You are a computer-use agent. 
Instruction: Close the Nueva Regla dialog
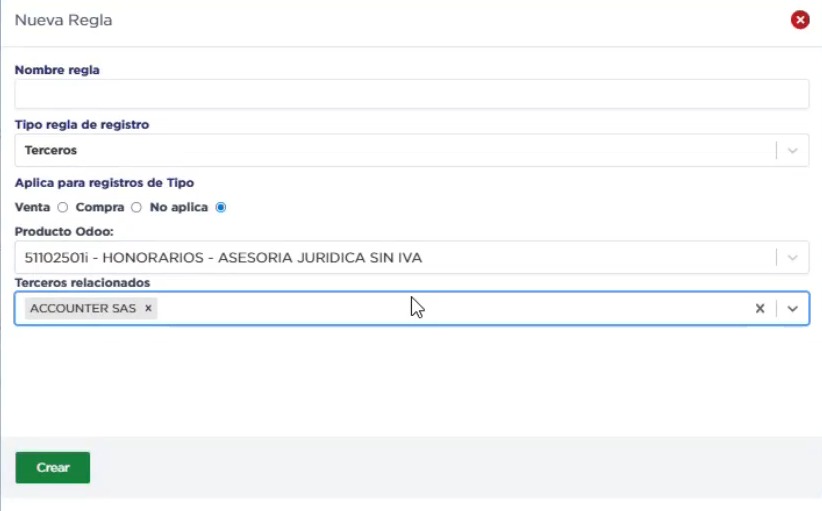coord(799,20)
